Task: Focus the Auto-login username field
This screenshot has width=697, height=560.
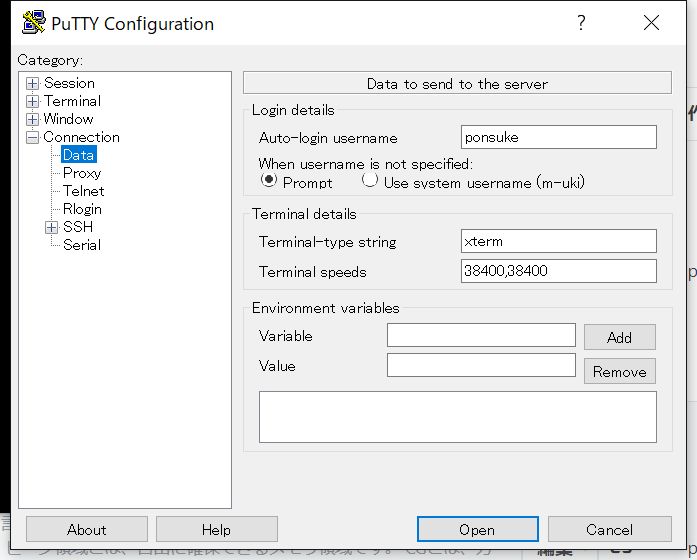Action: (x=558, y=137)
